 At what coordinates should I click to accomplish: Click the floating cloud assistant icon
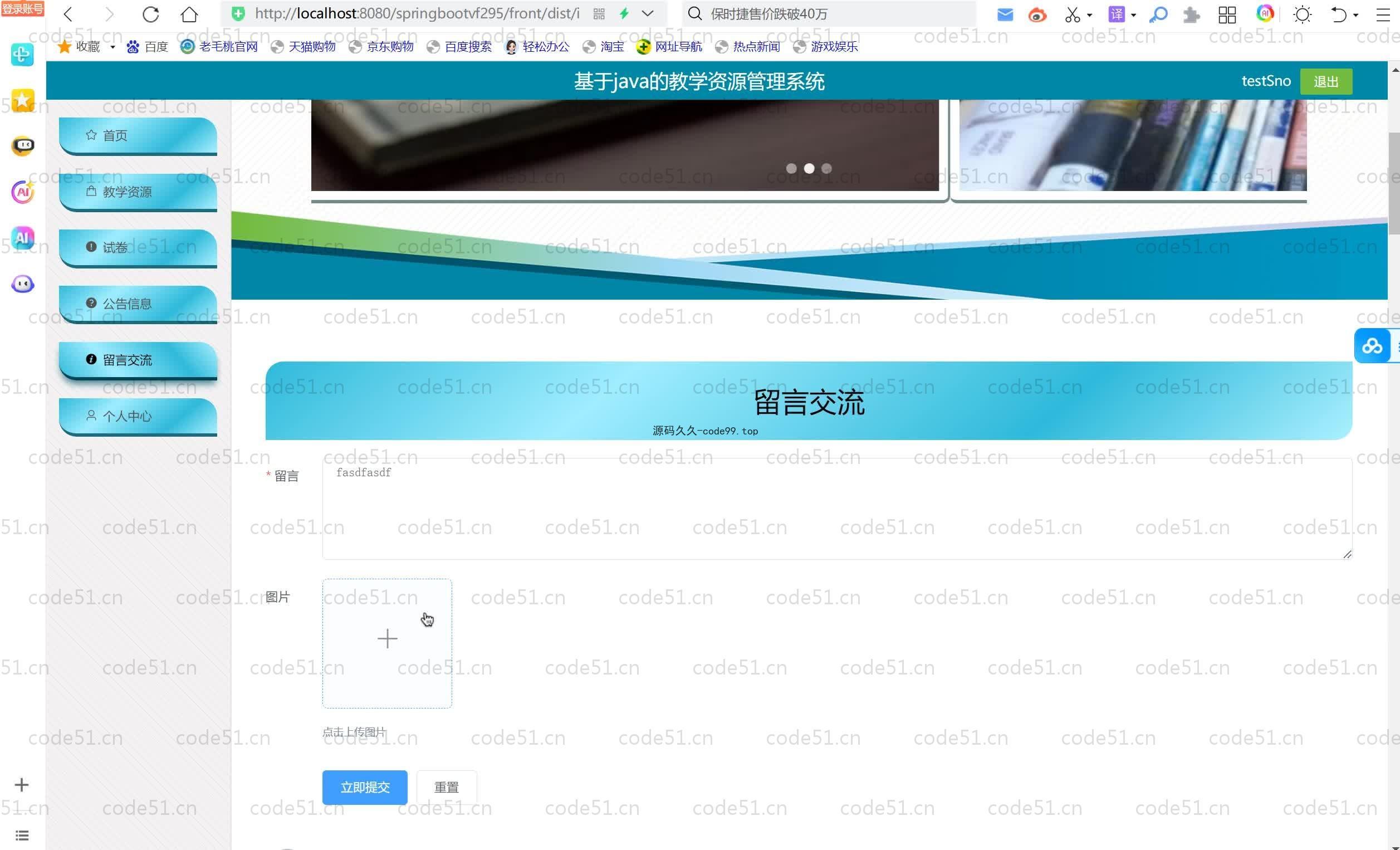(x=1372, y=345)
